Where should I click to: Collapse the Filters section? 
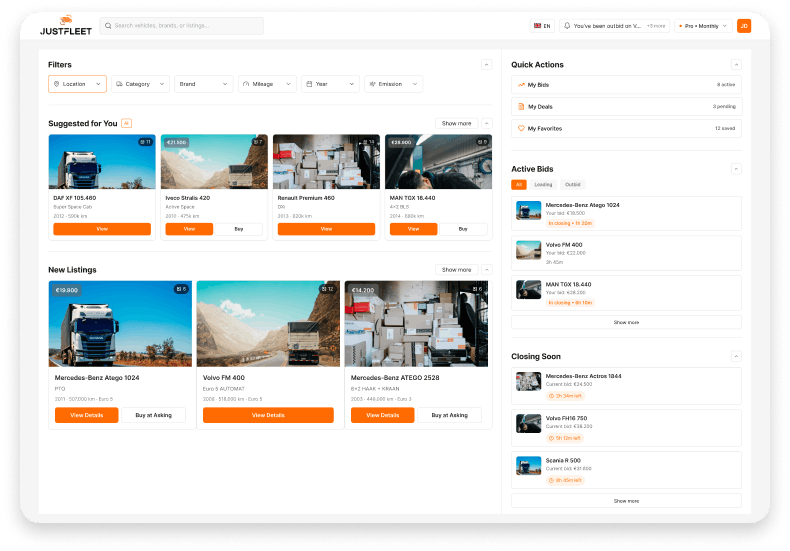click(487, 64)
